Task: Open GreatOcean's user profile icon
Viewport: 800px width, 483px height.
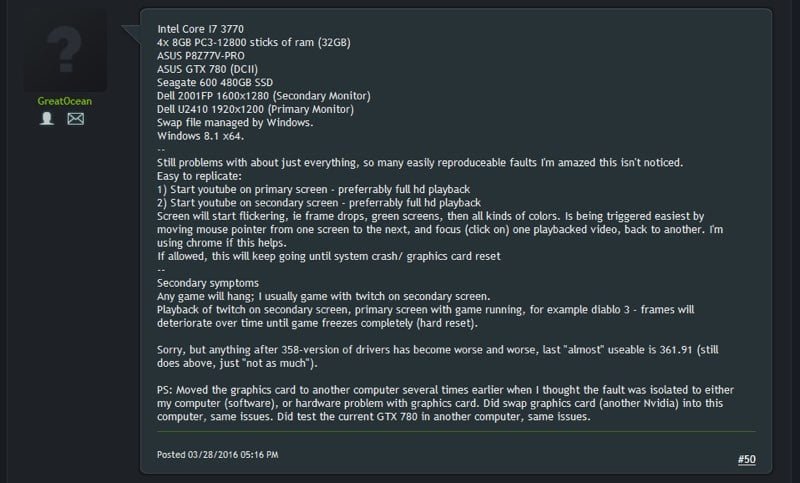Action: click(47, 119)
